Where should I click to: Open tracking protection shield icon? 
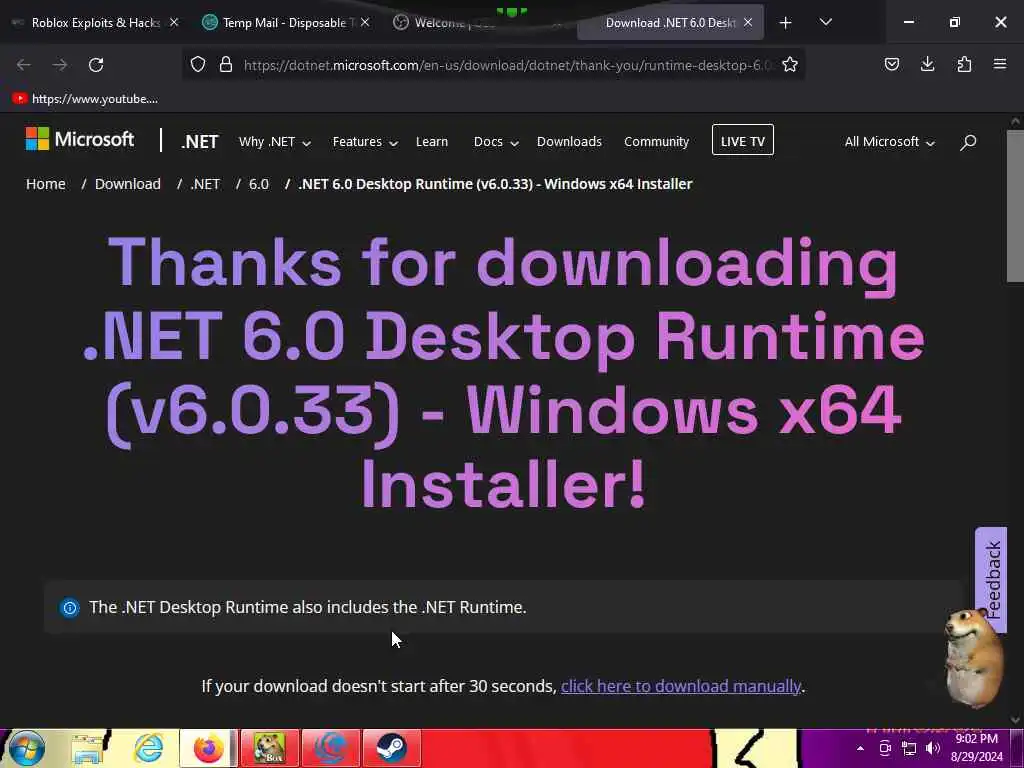coord(198,64)
